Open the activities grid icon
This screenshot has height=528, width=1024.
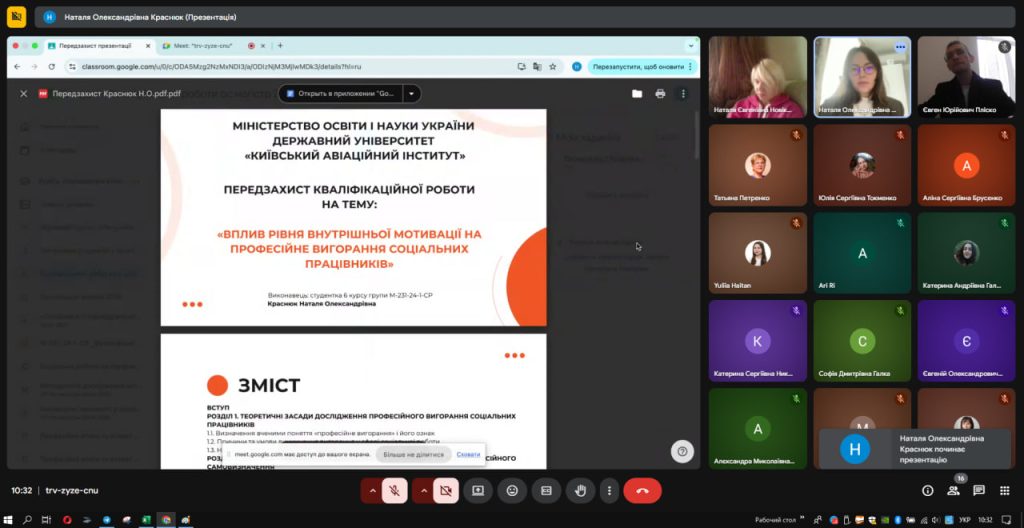(x=1005, y=491)
